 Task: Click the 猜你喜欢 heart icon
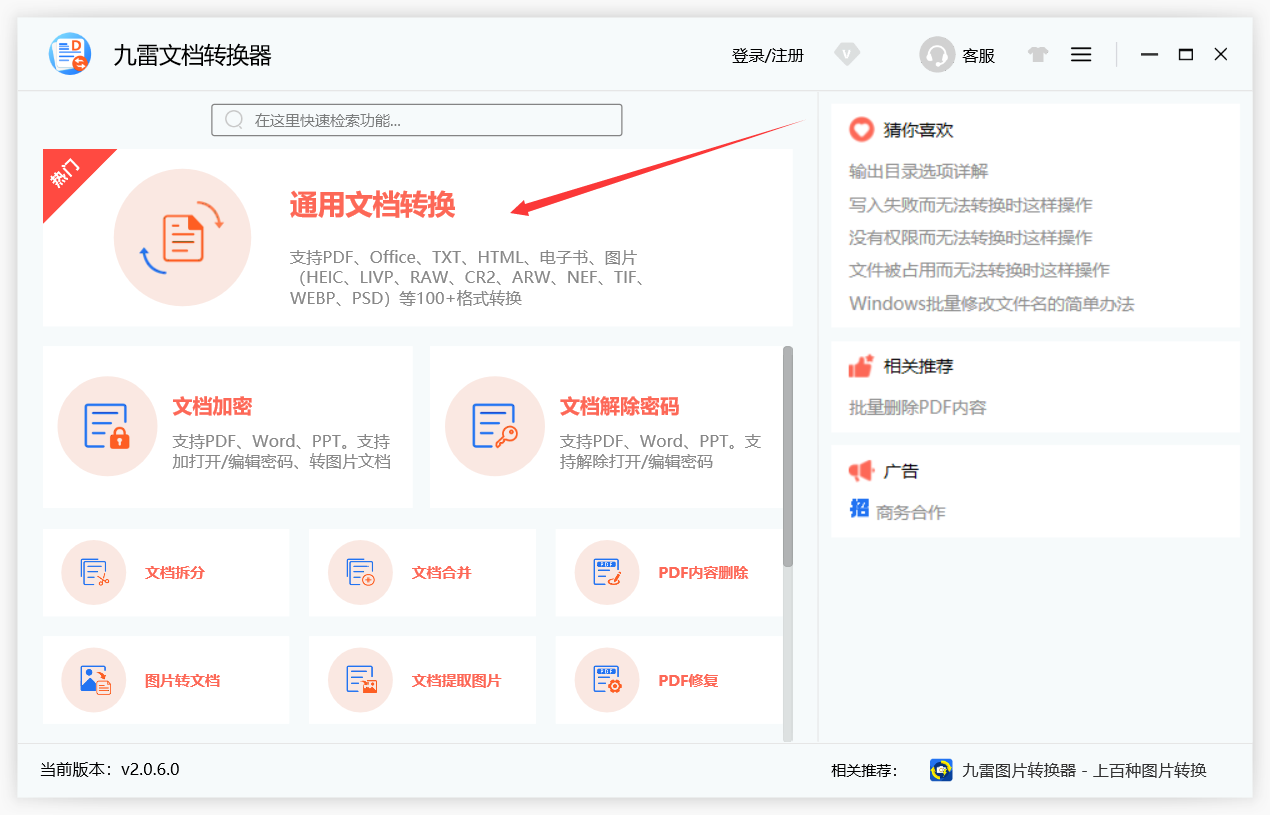861,130
